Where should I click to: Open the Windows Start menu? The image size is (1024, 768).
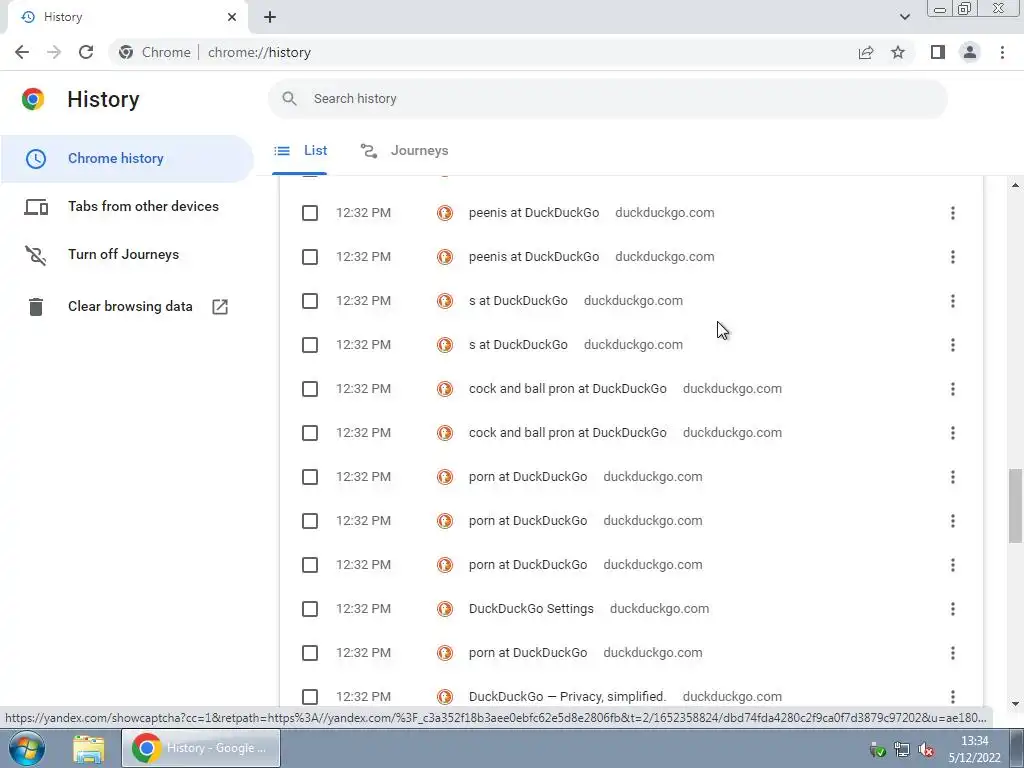[x=27, y=748]
